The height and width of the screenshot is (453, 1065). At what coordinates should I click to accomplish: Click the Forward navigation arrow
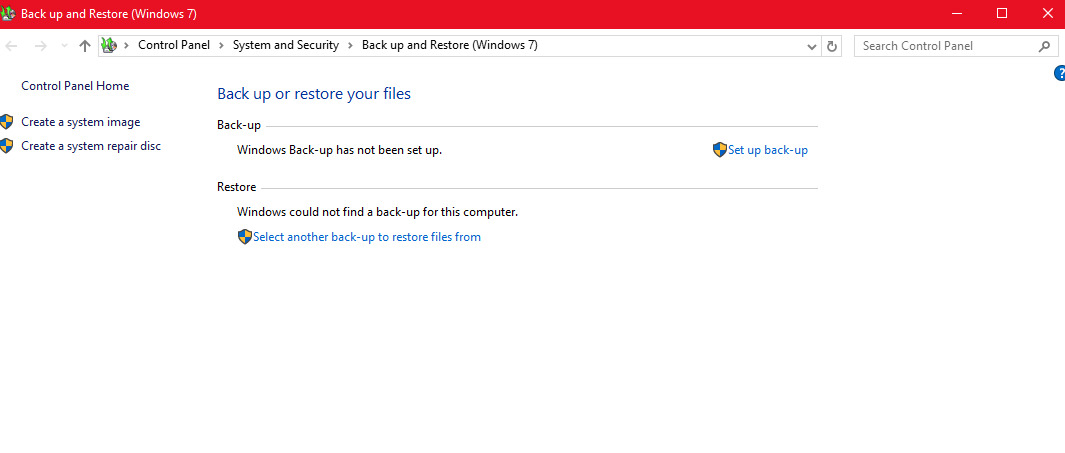pos(41,46)
